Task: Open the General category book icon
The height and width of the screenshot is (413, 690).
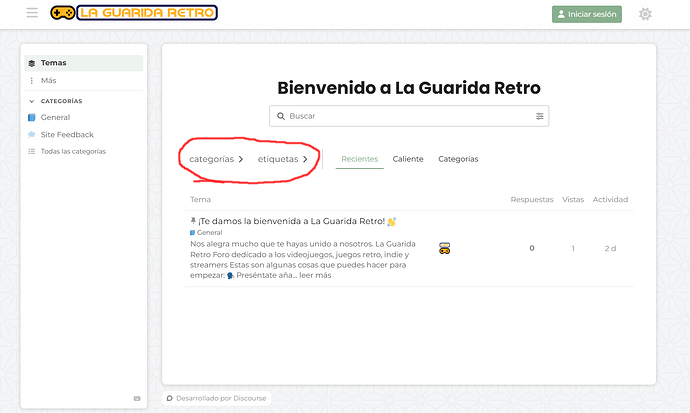Action: [x=32, y=117]
